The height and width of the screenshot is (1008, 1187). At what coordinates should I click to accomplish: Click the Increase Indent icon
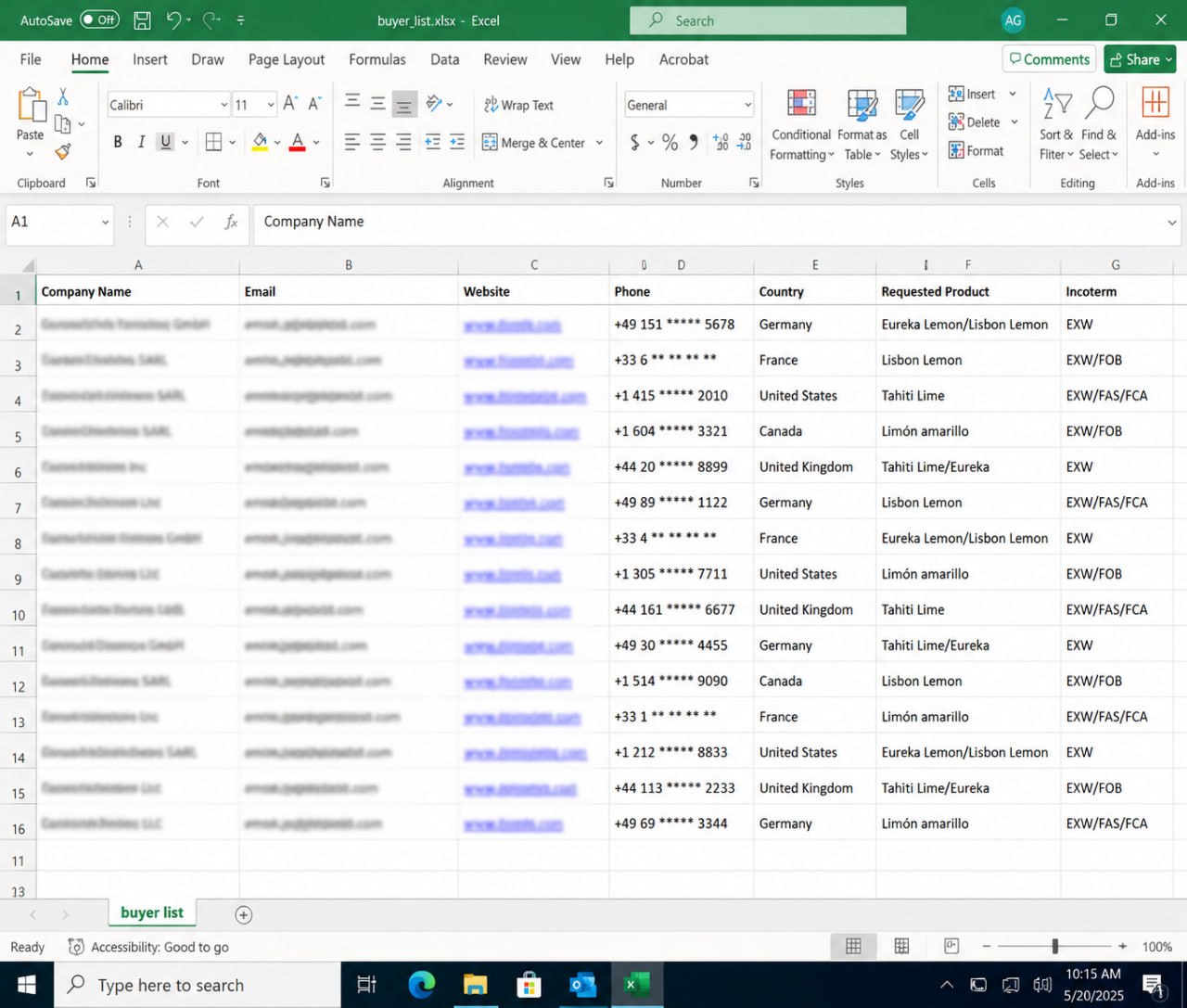click(457, 142)
